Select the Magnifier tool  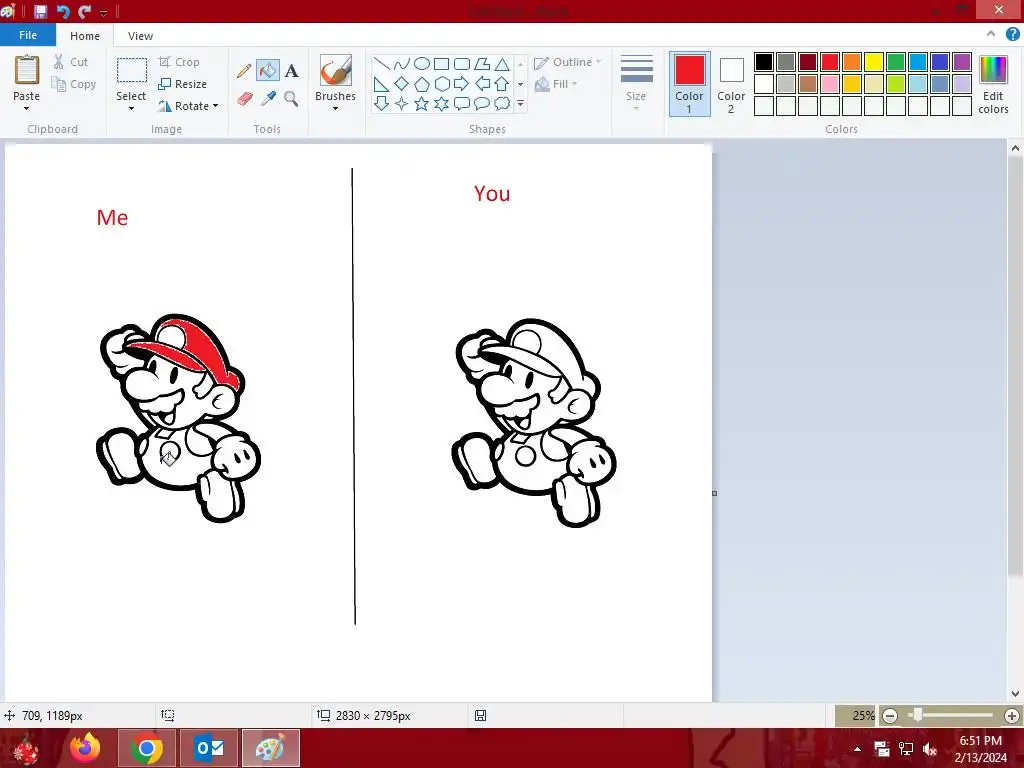point(291,99)
